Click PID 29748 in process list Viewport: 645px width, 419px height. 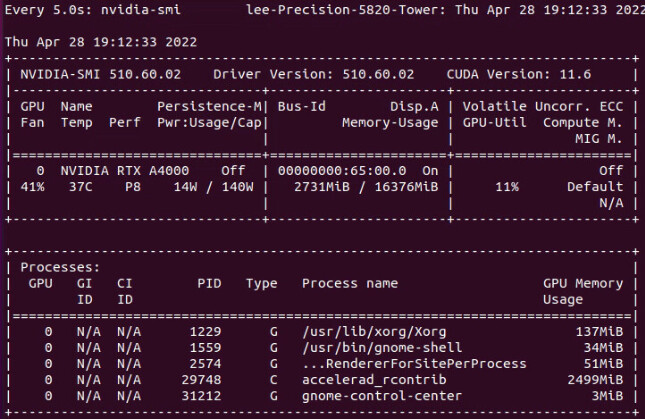(201, 380)
